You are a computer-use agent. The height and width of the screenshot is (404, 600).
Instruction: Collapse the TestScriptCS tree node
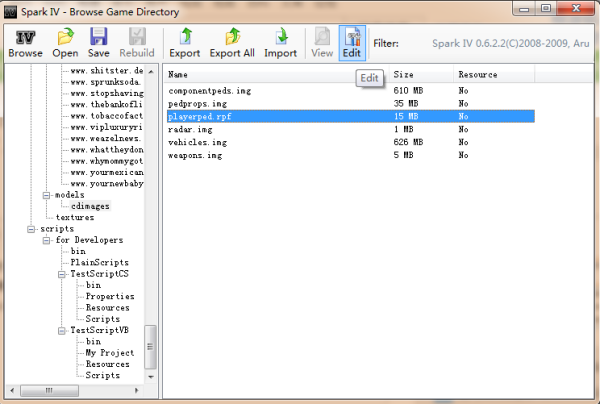61,273
